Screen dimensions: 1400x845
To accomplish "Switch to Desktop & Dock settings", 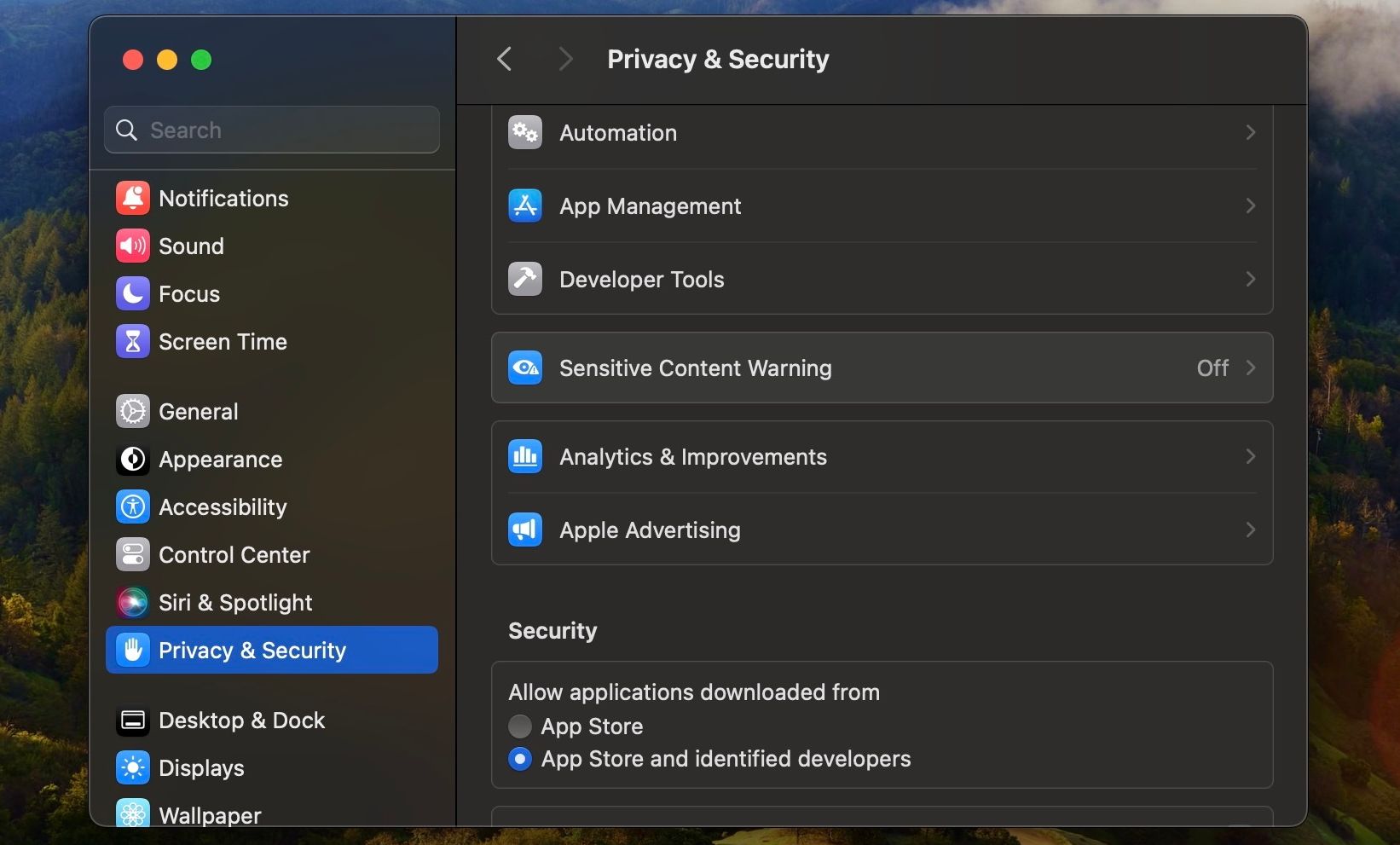I will pos(241,720).
